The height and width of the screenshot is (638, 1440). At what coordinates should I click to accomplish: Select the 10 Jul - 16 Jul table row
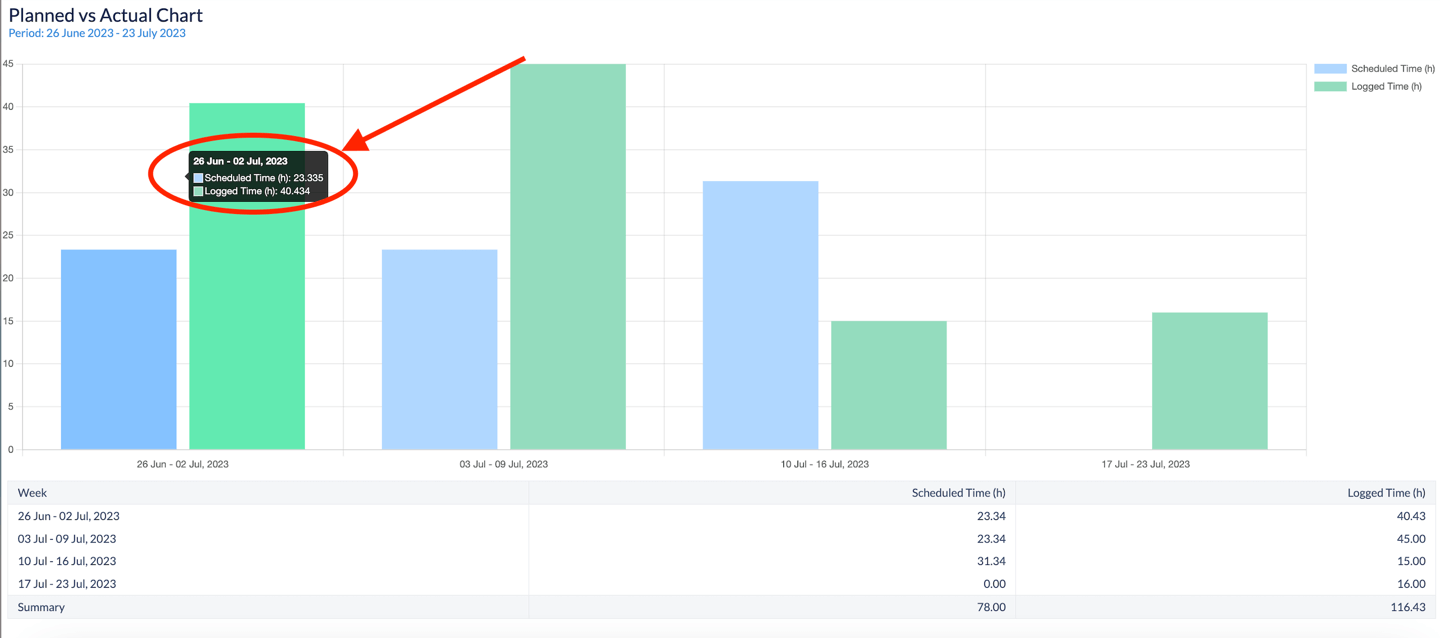click(67, 561)
